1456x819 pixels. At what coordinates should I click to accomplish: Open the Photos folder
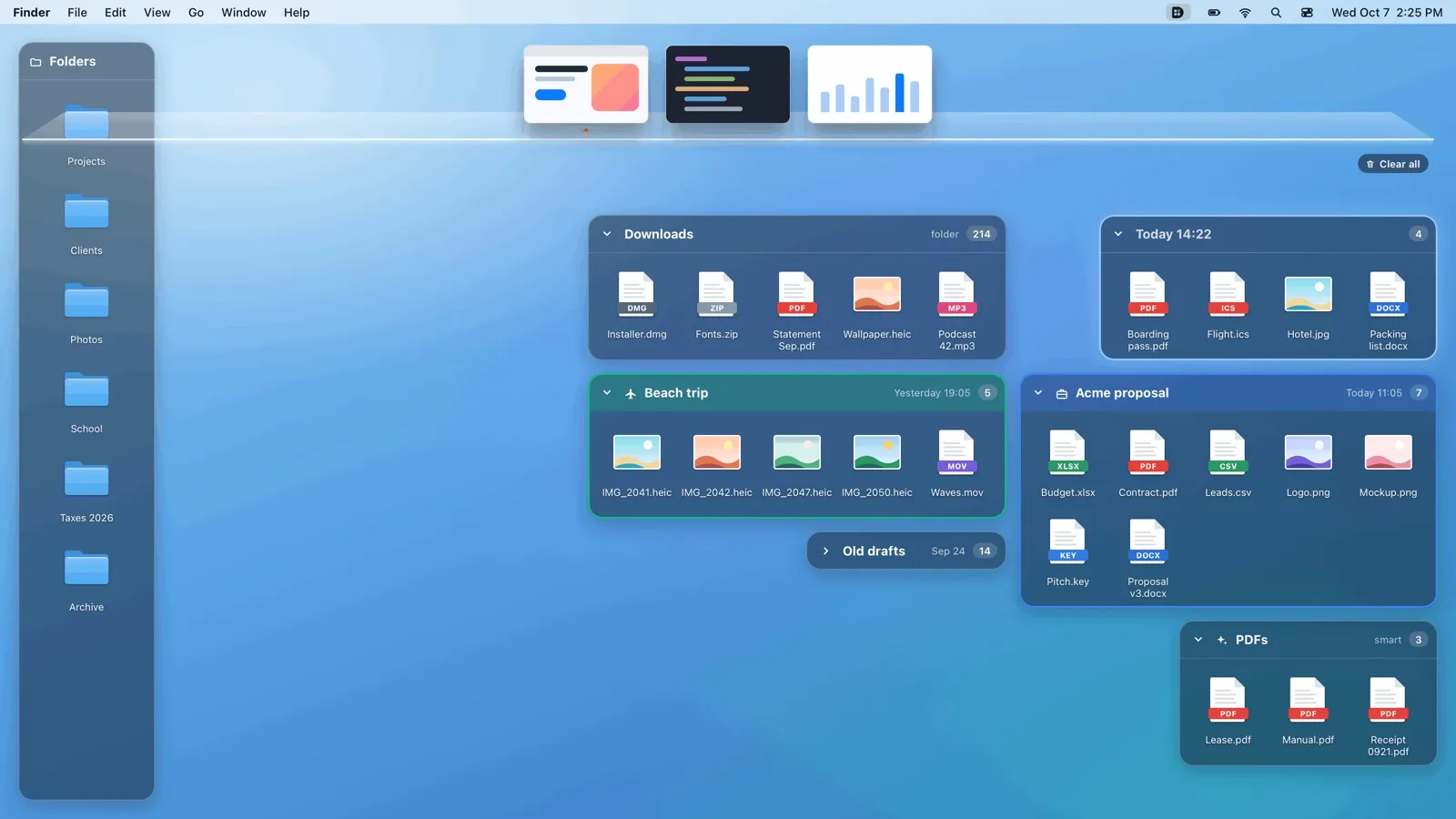pyautogui.click(x=86, y=314)
